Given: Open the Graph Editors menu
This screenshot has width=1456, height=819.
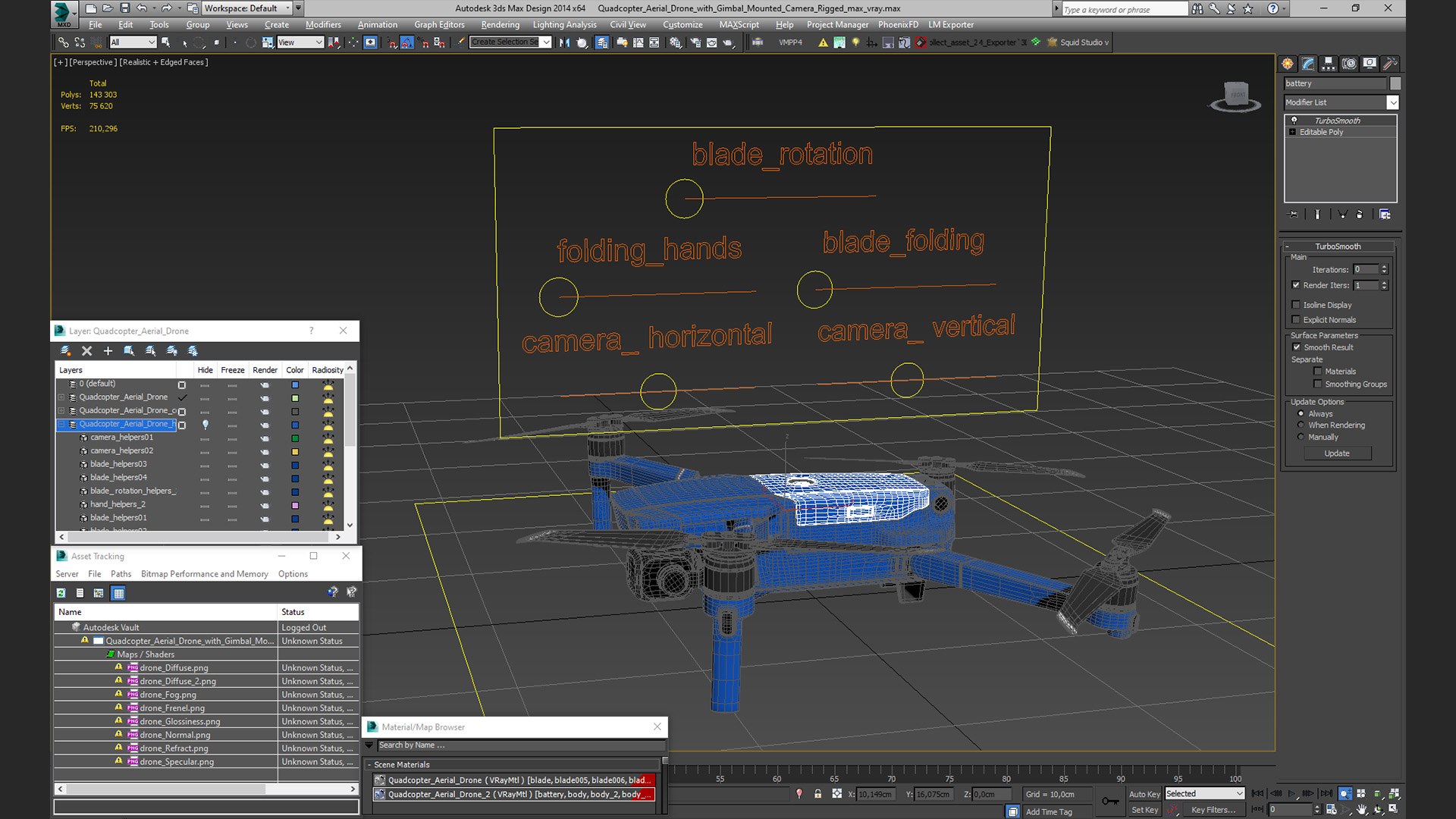Looking at the screenshot, I should click(439, 24).
